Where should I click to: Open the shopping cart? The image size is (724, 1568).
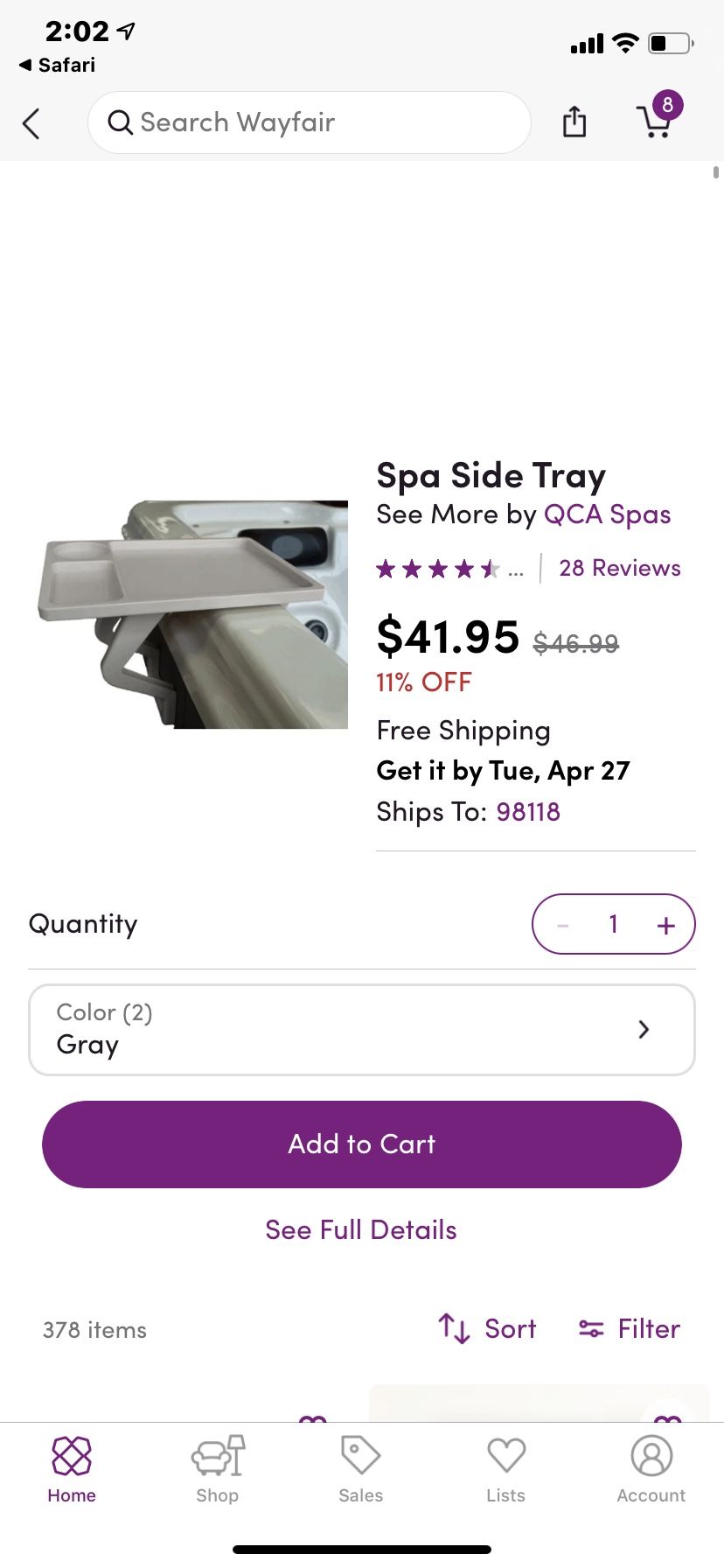click(x=656, y=122)
